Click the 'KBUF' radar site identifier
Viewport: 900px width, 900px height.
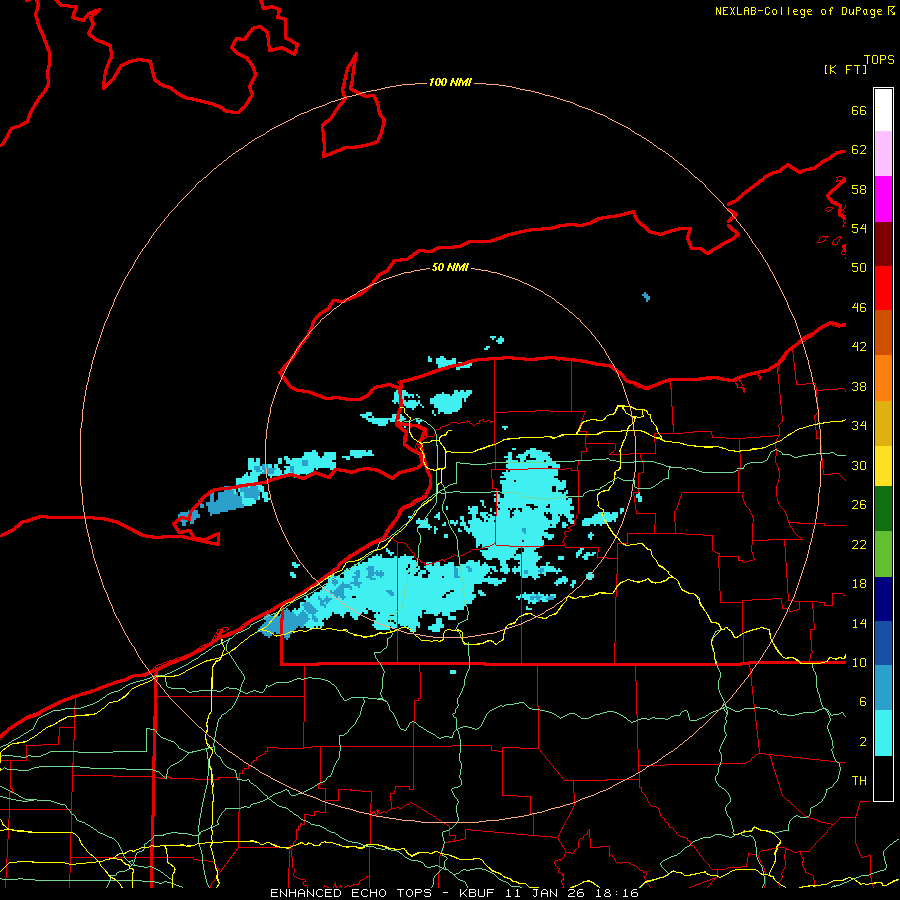pyautogui.click(x=479, y=893)
